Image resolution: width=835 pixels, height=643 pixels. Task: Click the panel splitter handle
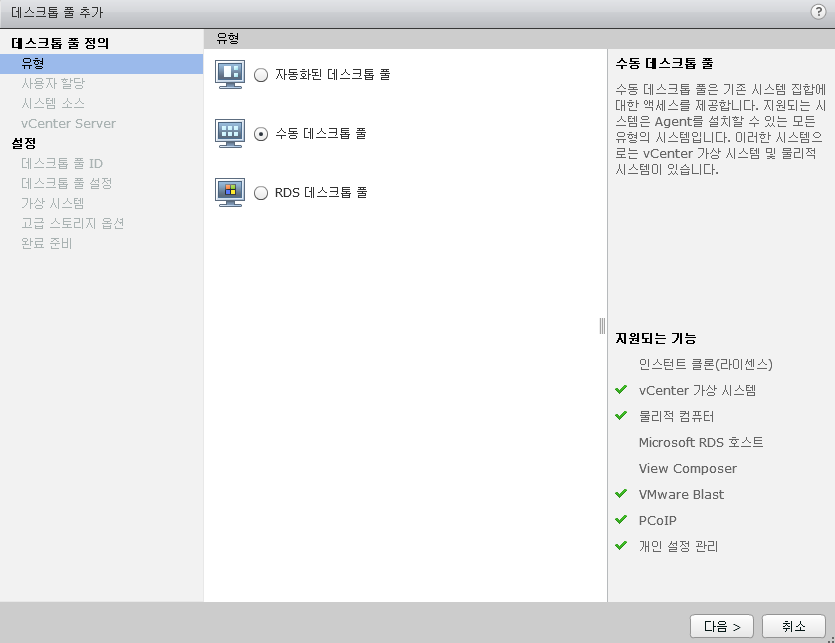tap(602, 325)
